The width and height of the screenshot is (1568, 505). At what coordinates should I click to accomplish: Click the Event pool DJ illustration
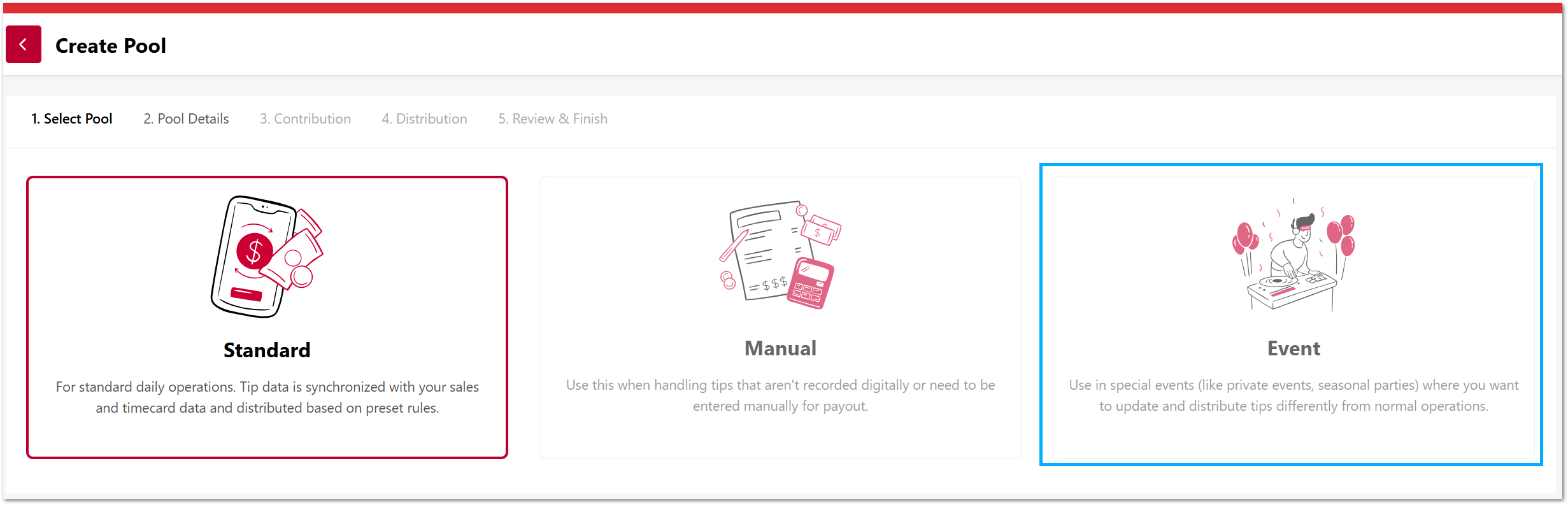click(x=1294, y=255)
